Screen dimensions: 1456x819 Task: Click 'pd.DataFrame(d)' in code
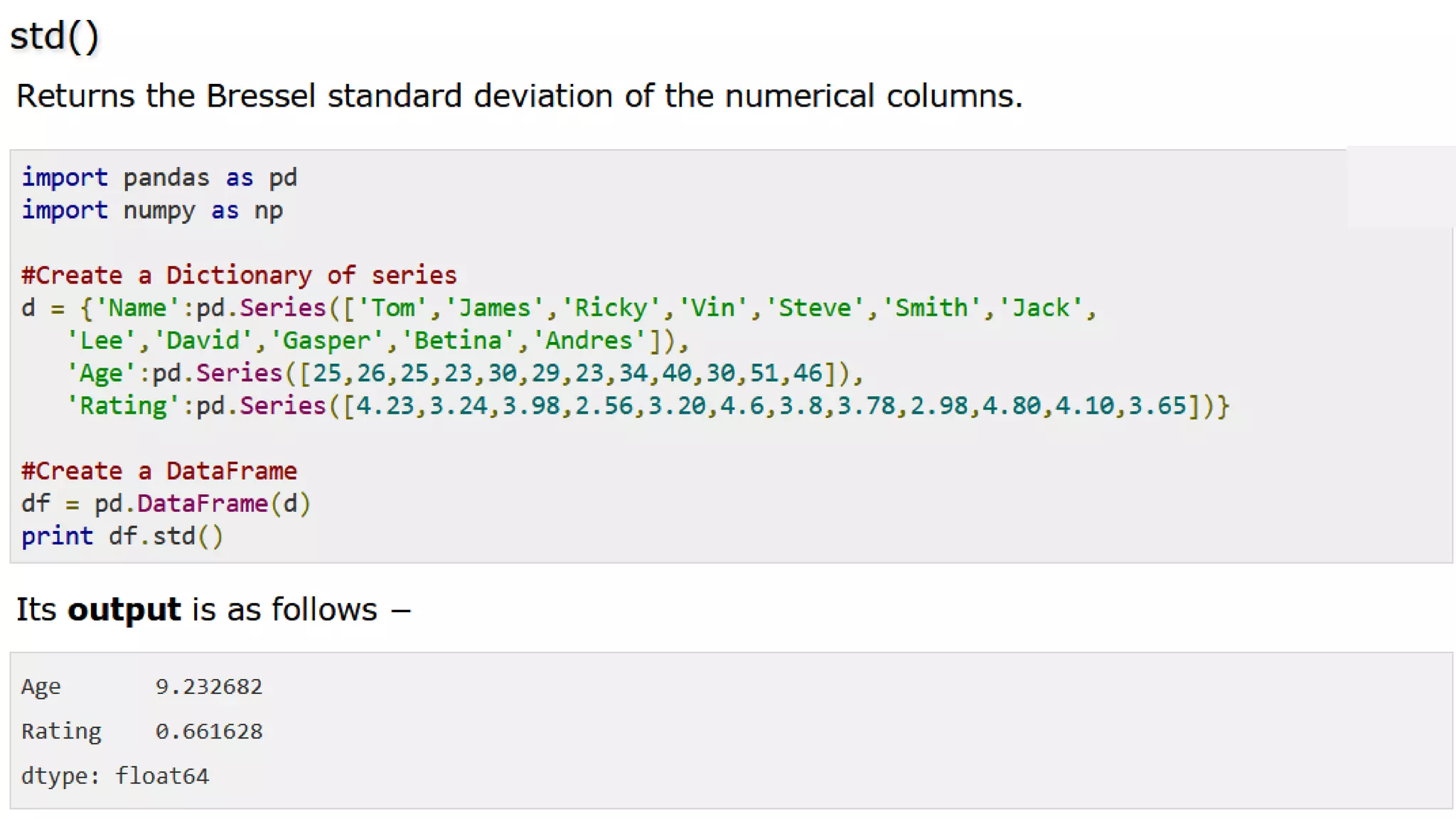203,503
